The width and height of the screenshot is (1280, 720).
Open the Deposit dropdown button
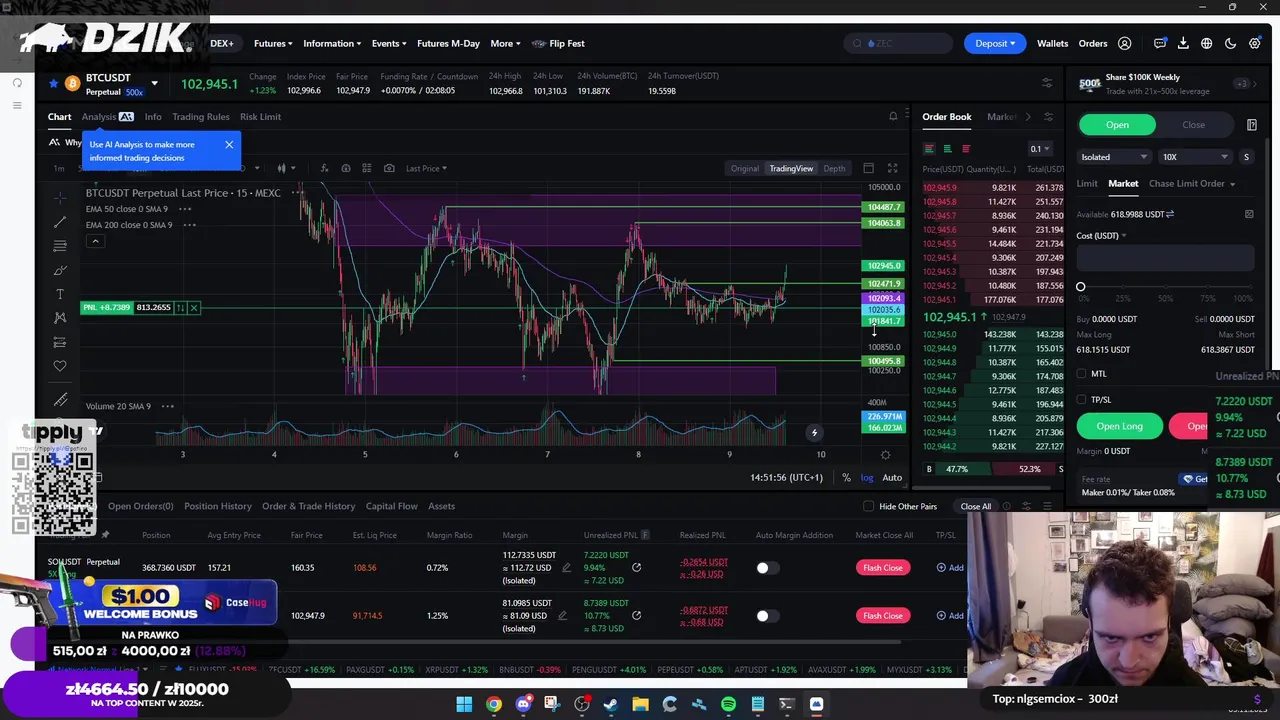click(x=995, y=43)
